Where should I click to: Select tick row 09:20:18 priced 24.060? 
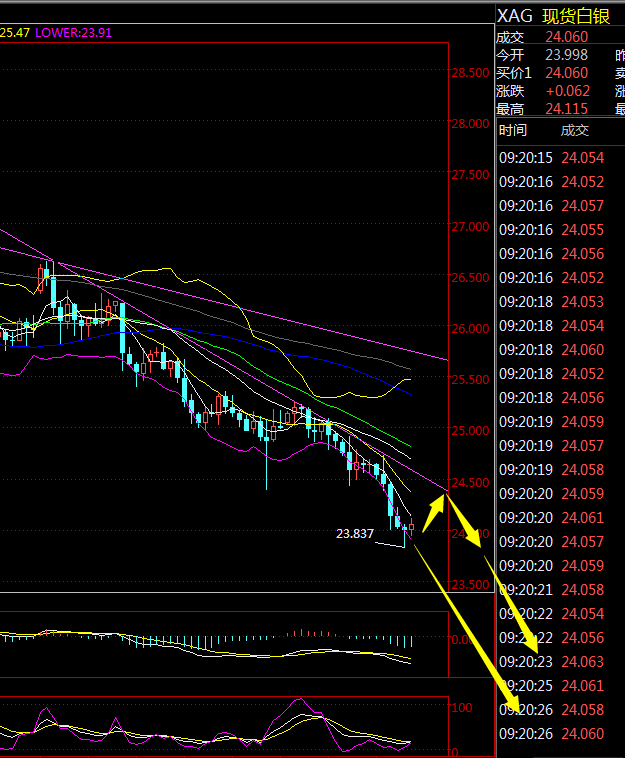(552, 350)
